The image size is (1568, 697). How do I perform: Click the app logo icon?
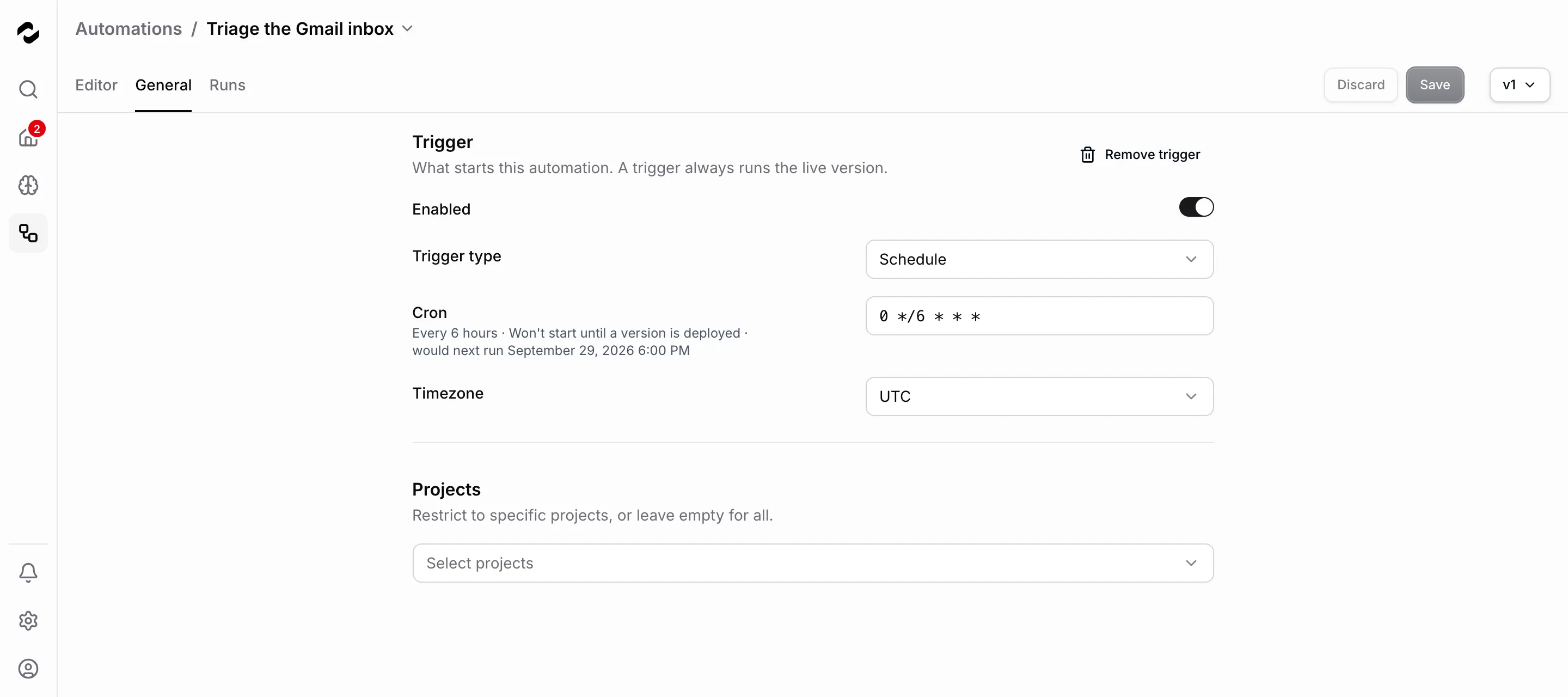click(28, 32)
